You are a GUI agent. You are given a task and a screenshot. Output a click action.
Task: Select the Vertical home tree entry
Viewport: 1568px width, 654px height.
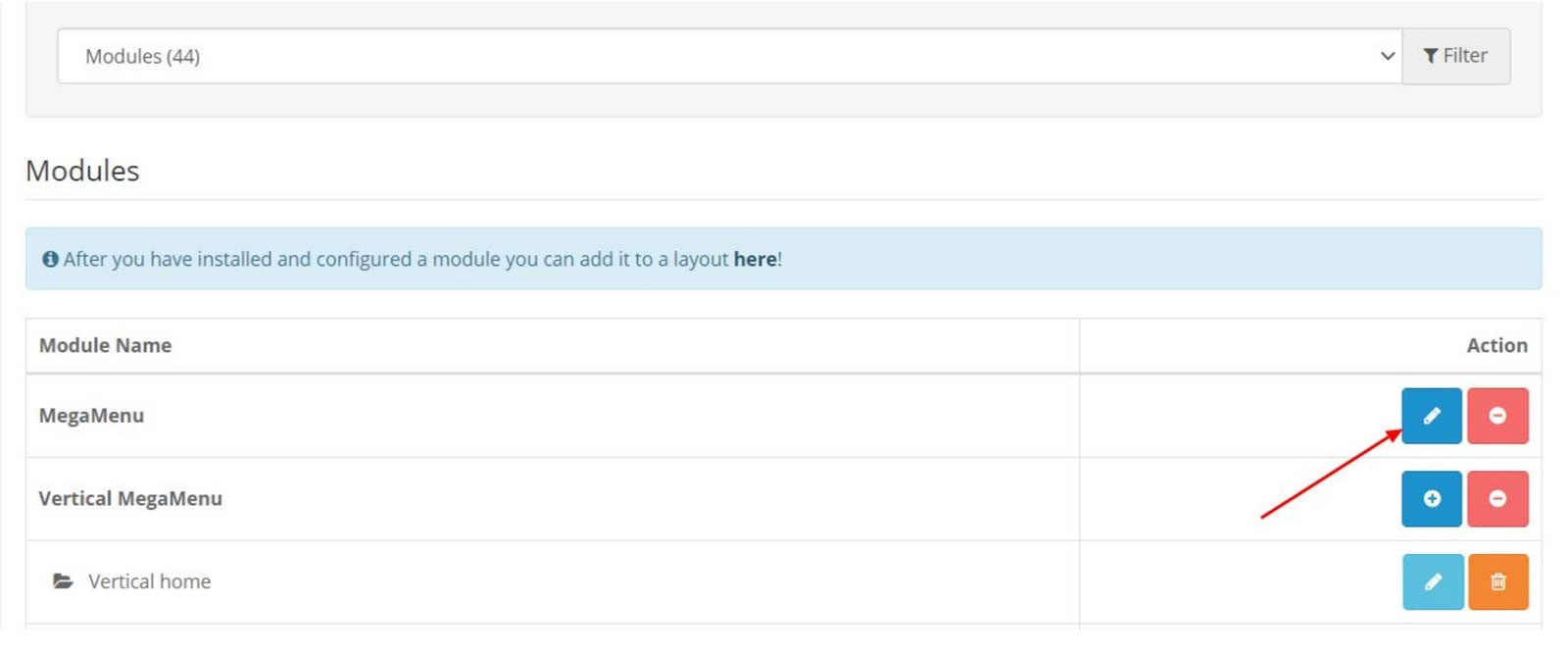pos(149,581)
